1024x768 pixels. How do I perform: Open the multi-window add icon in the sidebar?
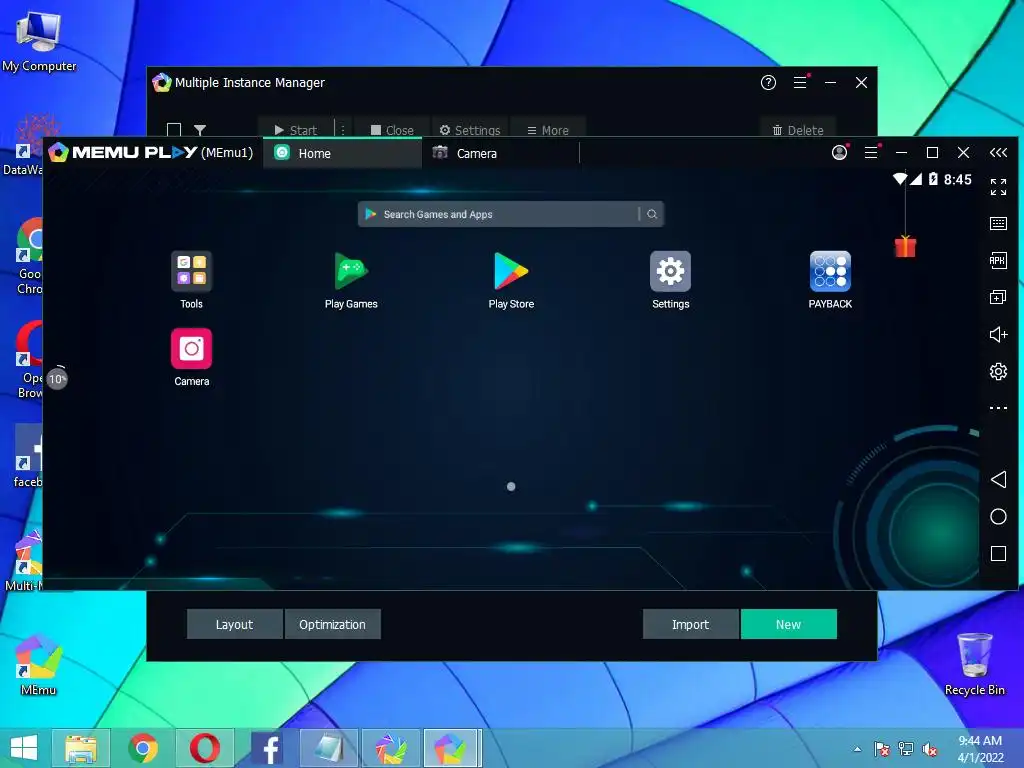(x=998, y=298)
